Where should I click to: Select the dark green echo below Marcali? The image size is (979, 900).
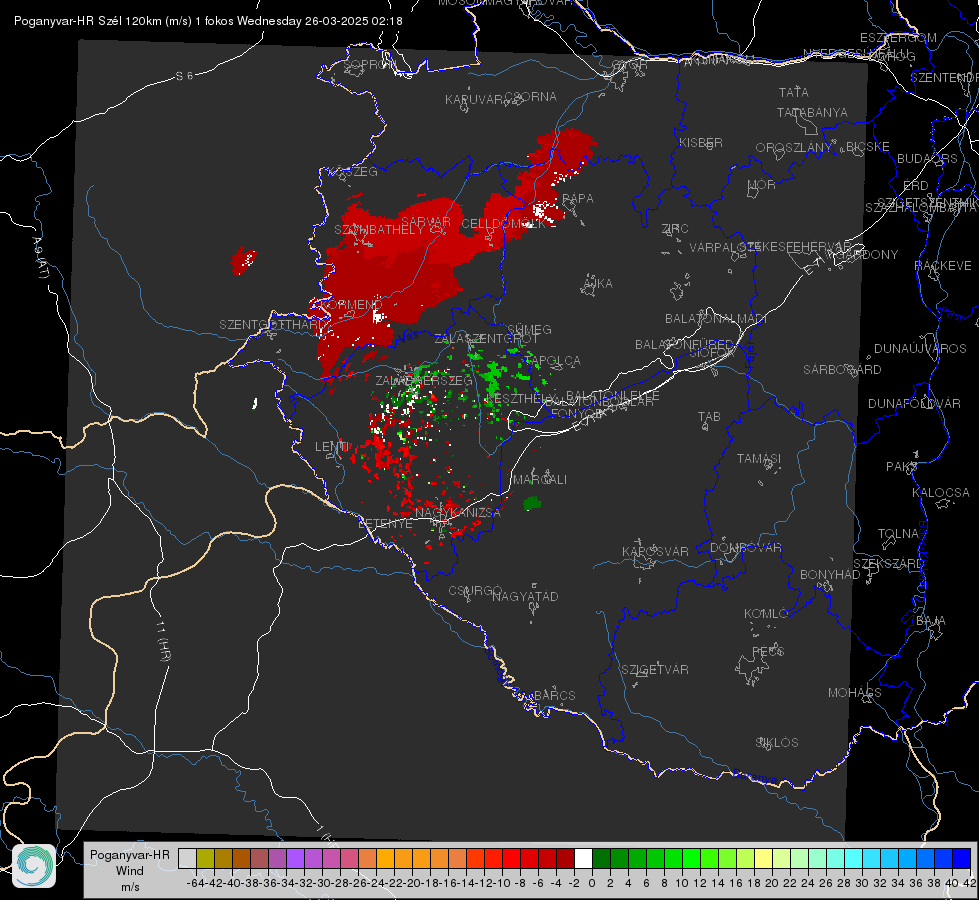click(532, 503)
